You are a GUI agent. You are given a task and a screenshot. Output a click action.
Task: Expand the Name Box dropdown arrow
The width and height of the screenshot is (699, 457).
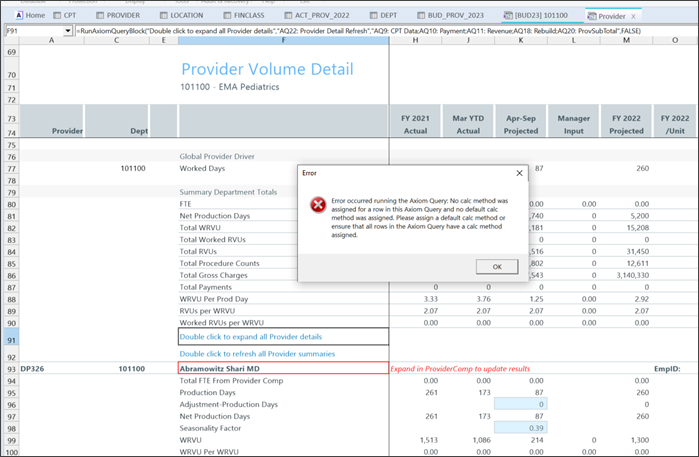pyautogui.click(x=68, y=31)
